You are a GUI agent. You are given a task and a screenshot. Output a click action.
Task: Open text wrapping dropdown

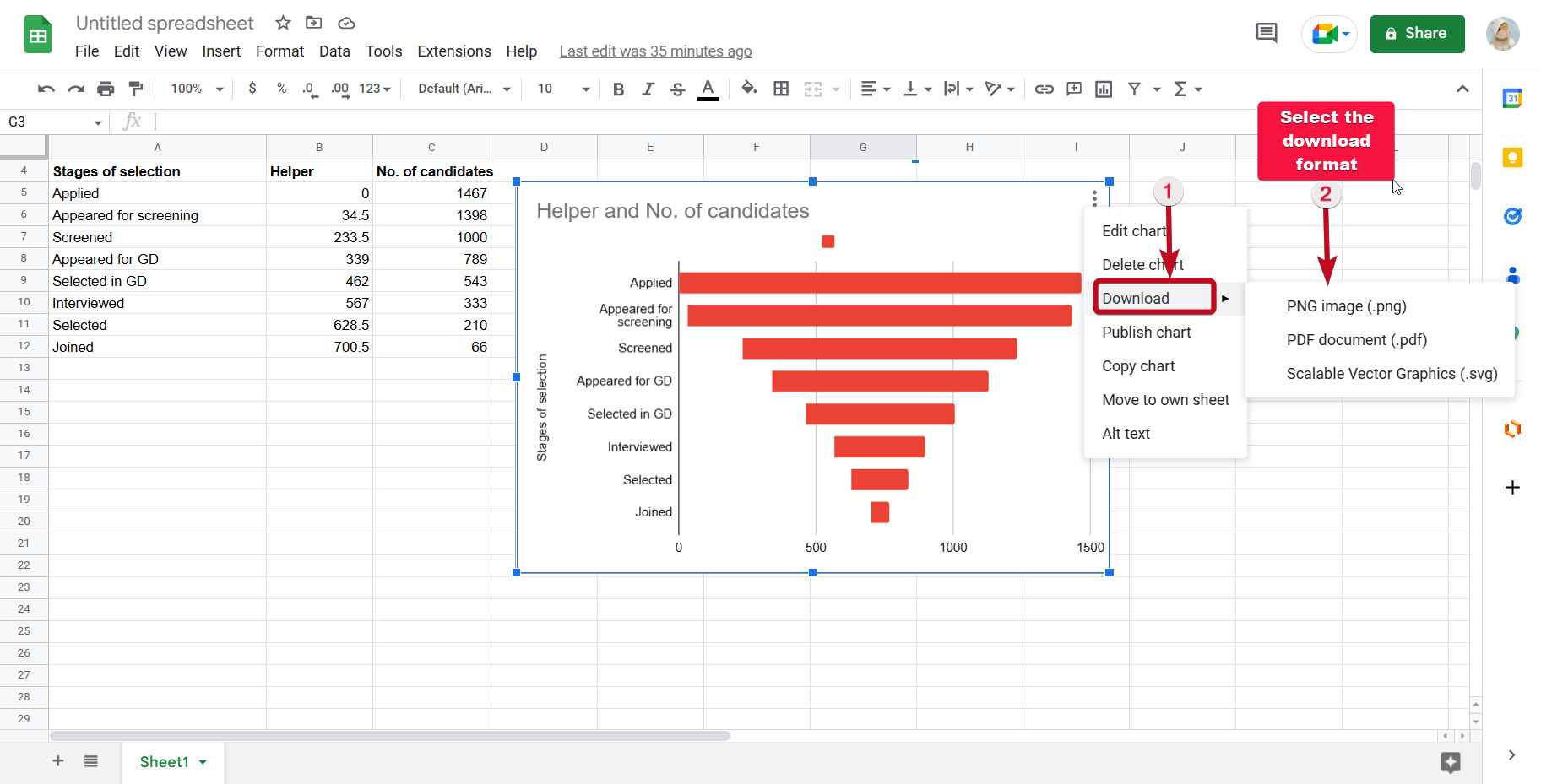point(958,89)
